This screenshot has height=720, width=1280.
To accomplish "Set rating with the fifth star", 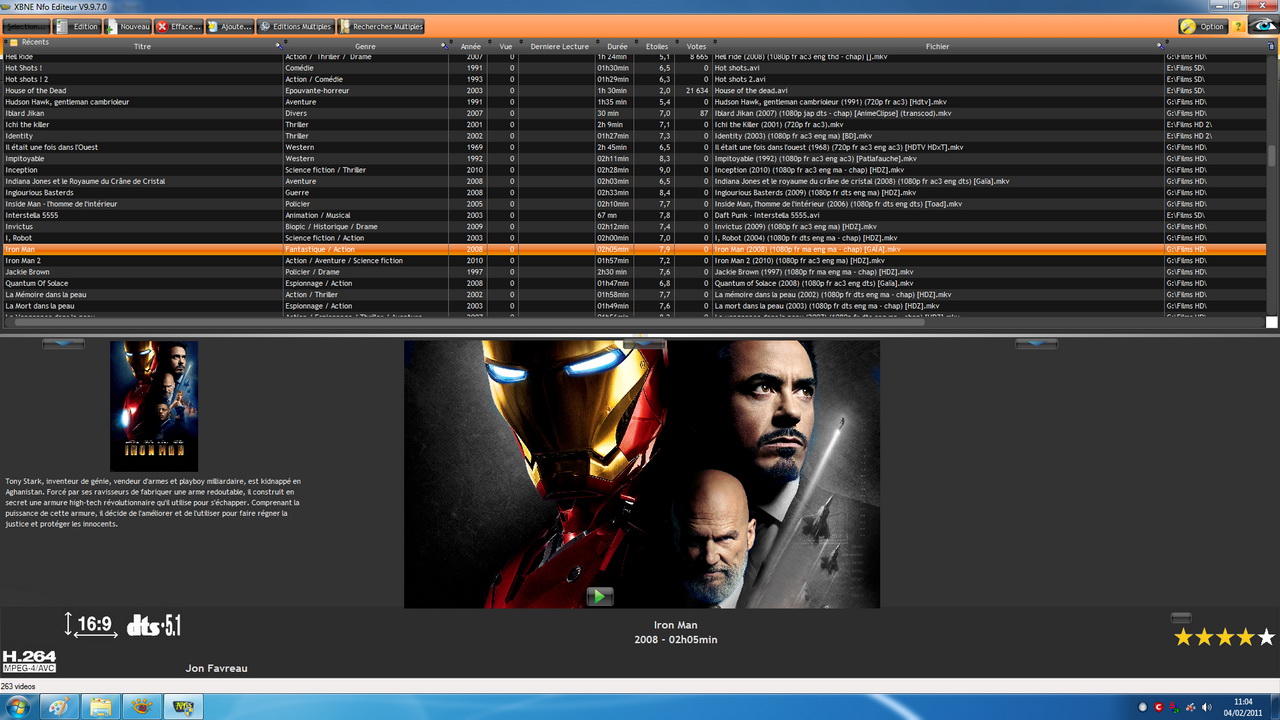I will tap(1266, 637).
